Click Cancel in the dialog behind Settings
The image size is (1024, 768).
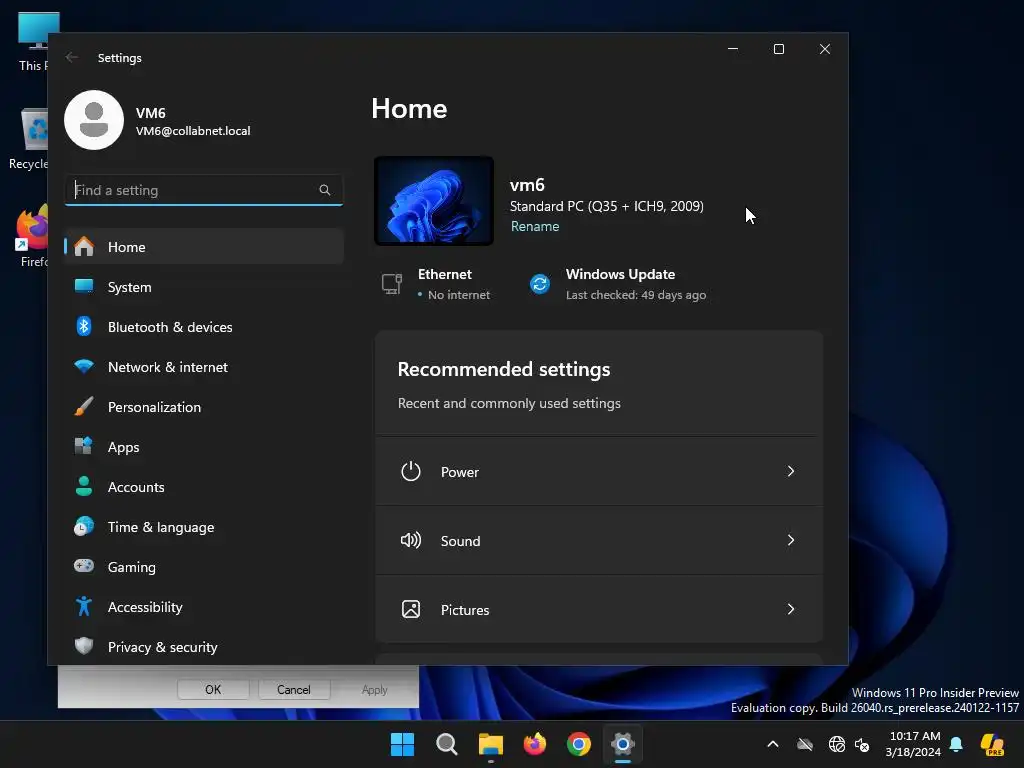293,690
